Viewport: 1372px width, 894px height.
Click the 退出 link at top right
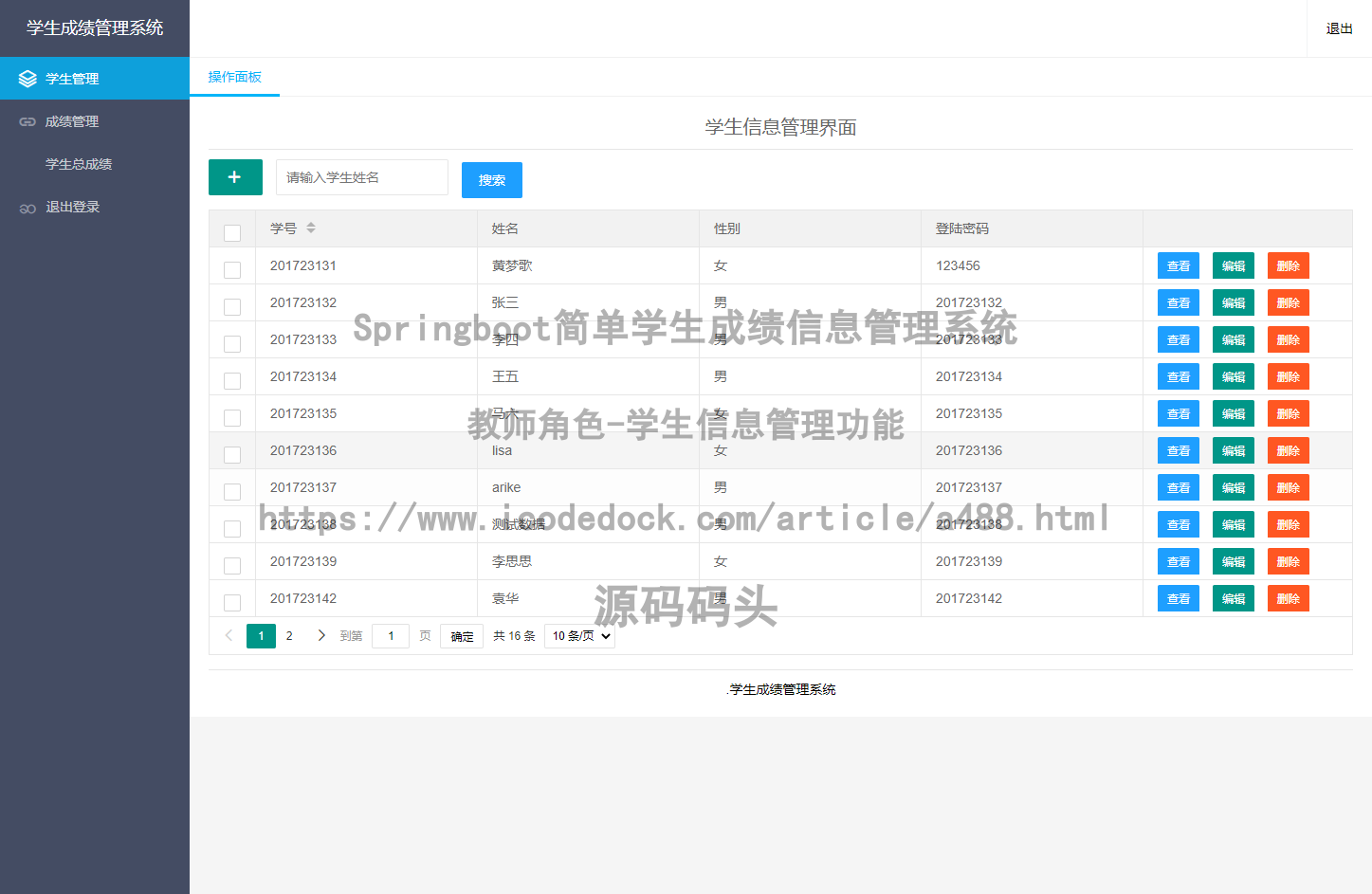(1339, 28)
